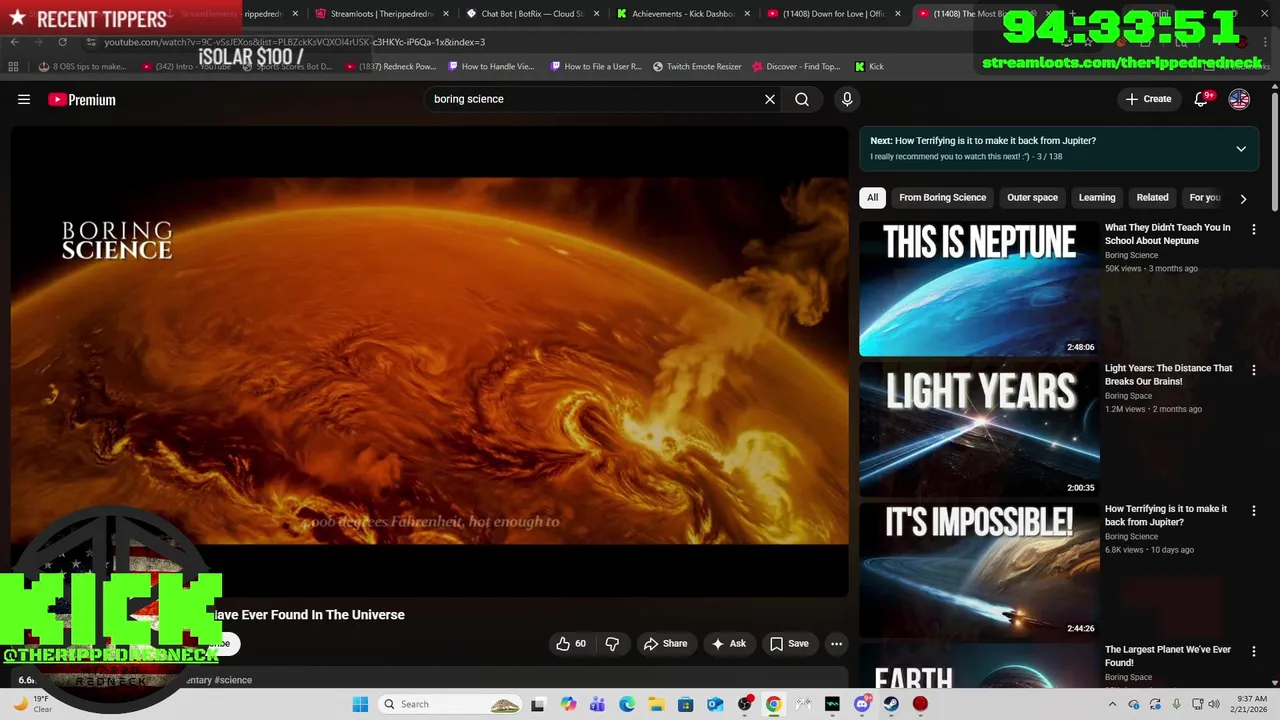Share the video
The image size is (1280, 720).
click(665, 644)
